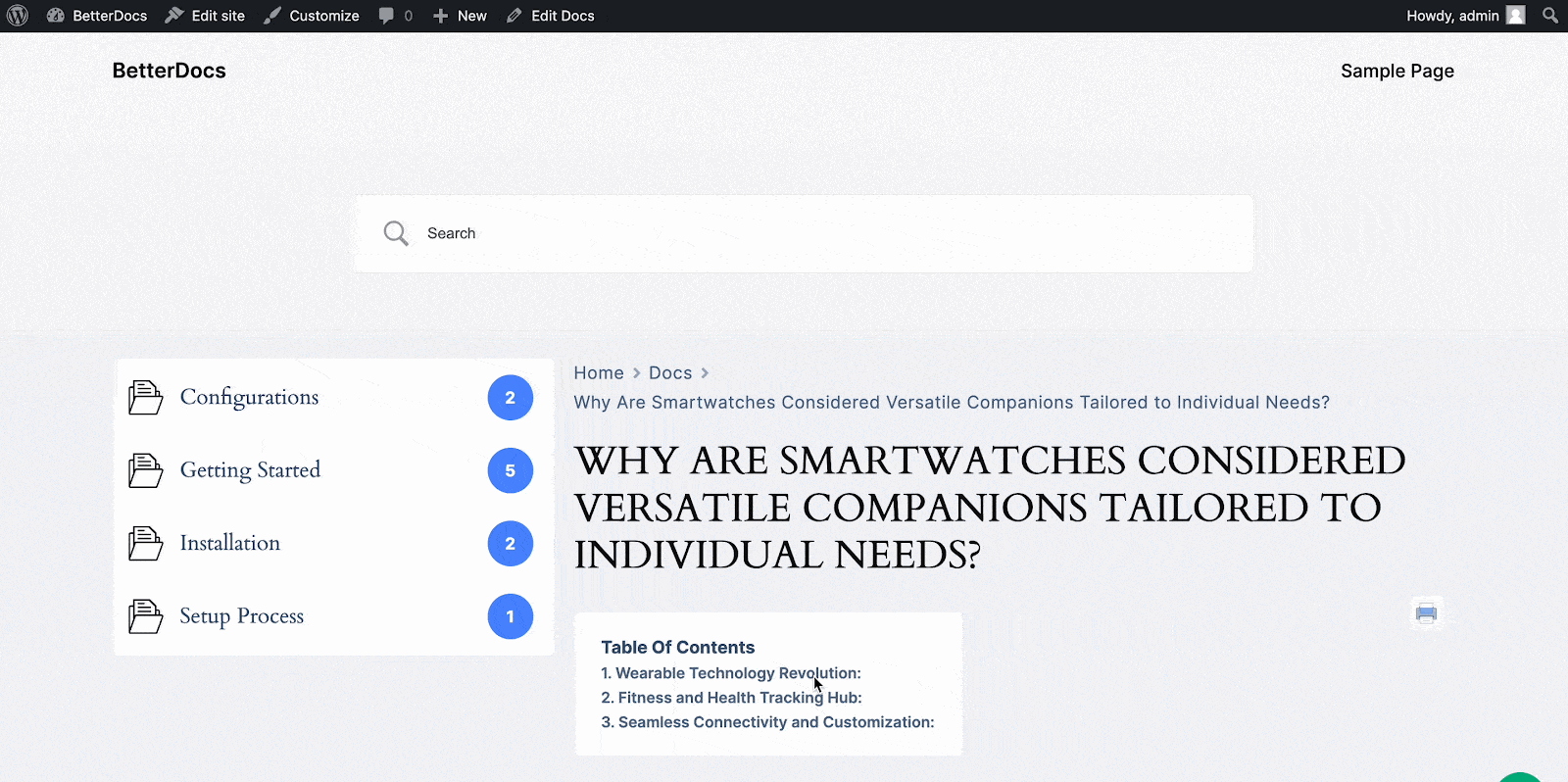Click Edit Docs in admin bar
Screen dimensions: 1568x782
click(550, 16)
